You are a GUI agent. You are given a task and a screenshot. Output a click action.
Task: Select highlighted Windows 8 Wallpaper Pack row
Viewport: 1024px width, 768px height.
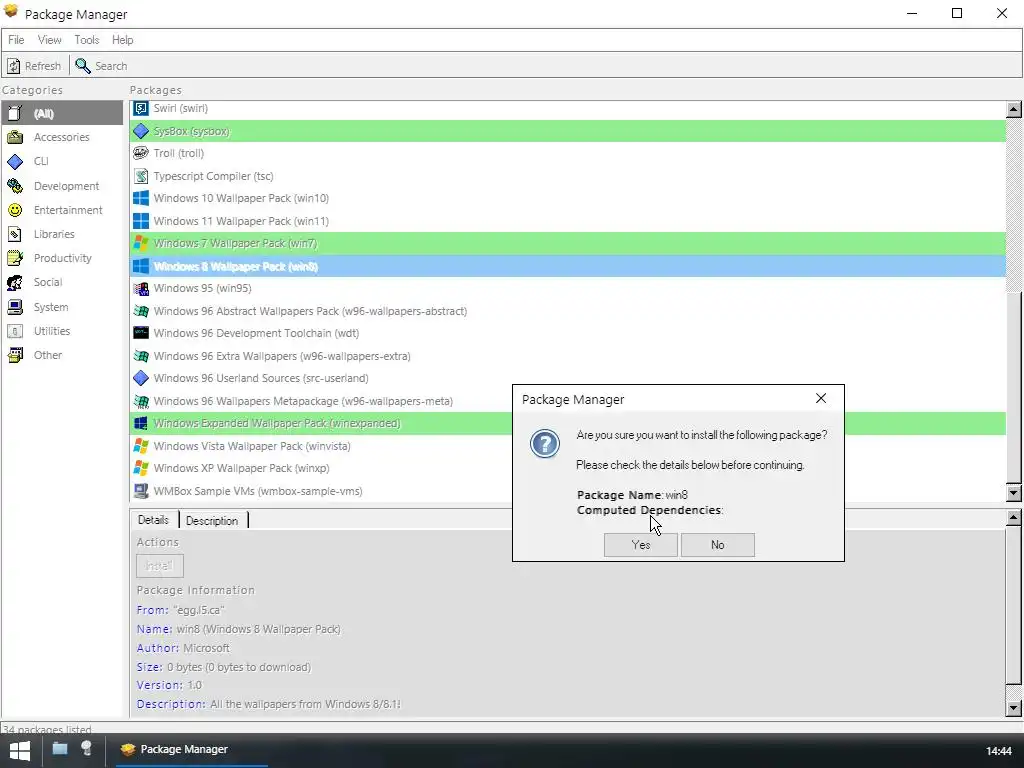click(568, 266)
